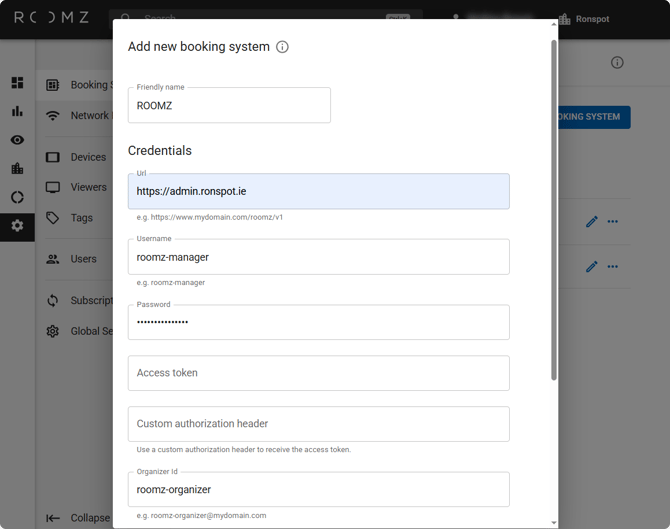Screen dimensions: 670x529
Task: Click 'Use a custom authorization header' hint
Action: (x=244, y=450)
